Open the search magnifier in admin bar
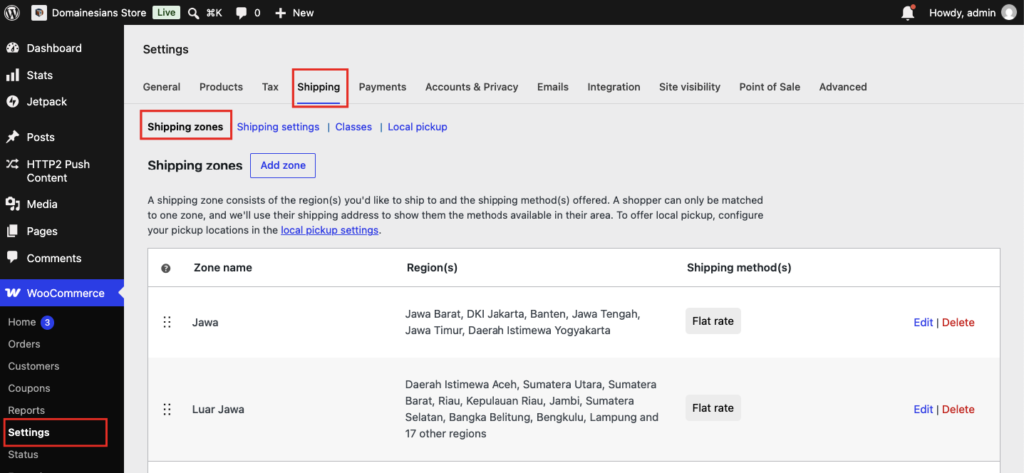This screenshot has width=1024, height=473. (x=193, y=13)
